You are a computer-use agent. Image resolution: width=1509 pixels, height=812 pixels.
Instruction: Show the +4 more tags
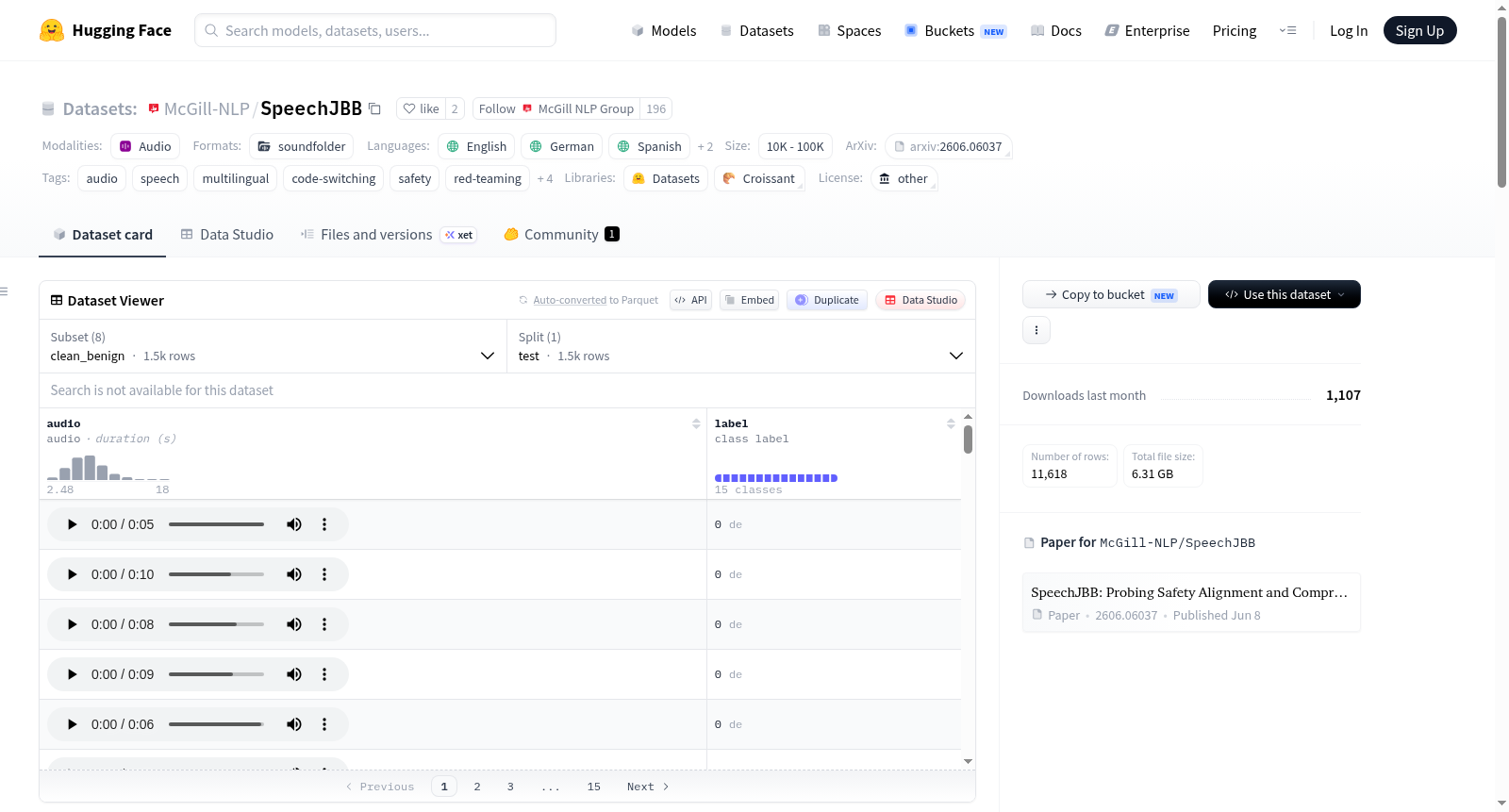pyautogui.click(x=545, y=178)
